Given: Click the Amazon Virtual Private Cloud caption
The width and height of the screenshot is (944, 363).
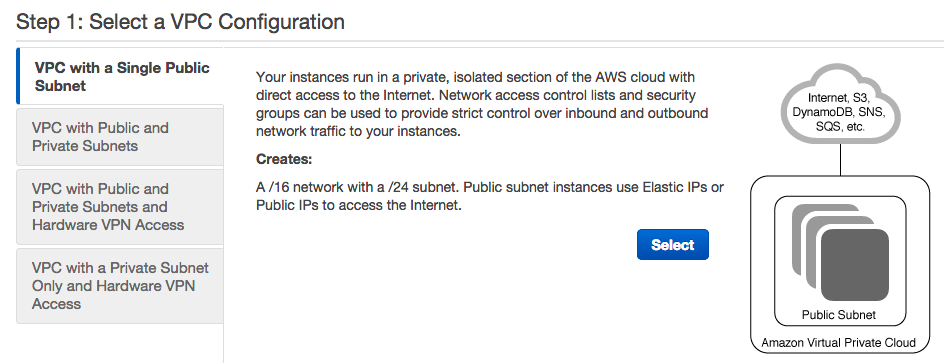Looking at the screenshot, I should [838, 343].
